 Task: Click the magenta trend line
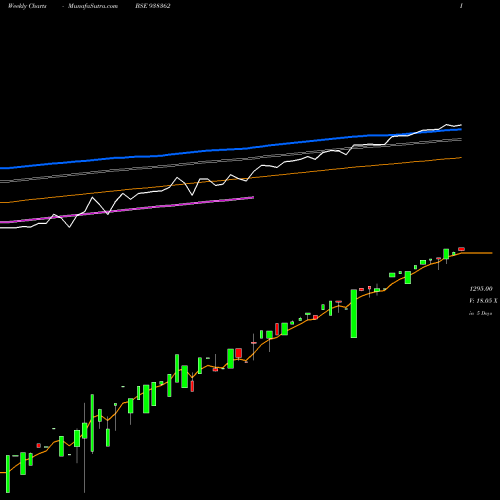pos(127,210)
